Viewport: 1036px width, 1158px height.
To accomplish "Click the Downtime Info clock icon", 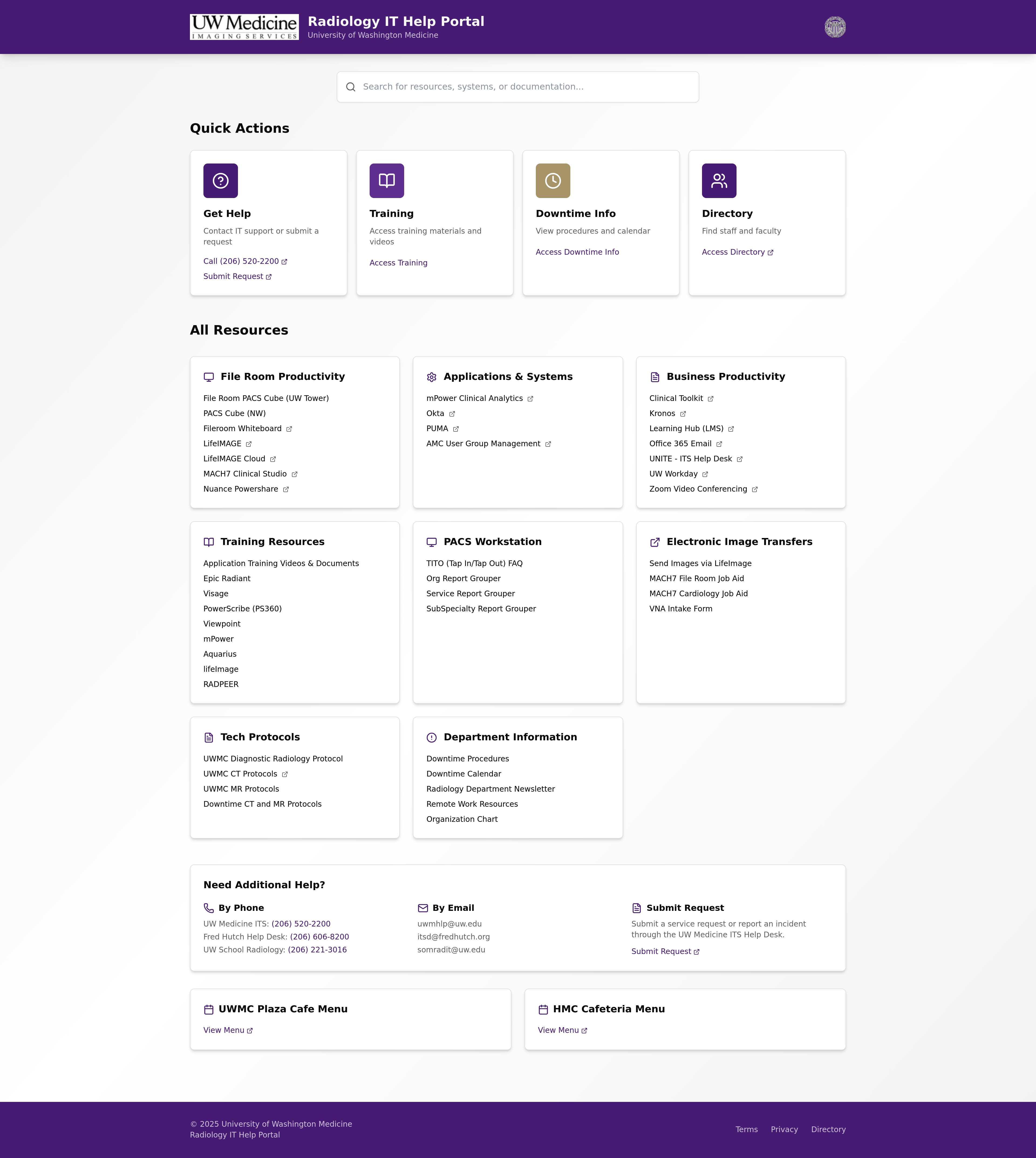I will (x=553, y=180).
